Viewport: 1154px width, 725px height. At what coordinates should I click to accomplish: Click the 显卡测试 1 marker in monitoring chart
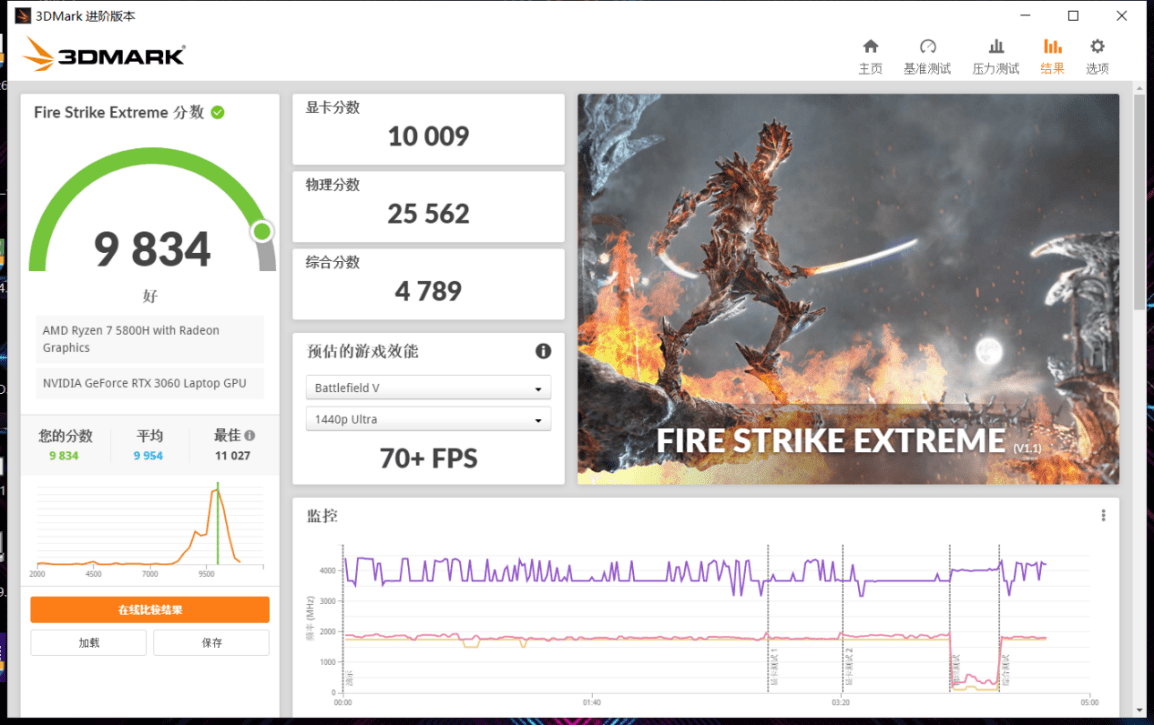click(x=768, y=618)
